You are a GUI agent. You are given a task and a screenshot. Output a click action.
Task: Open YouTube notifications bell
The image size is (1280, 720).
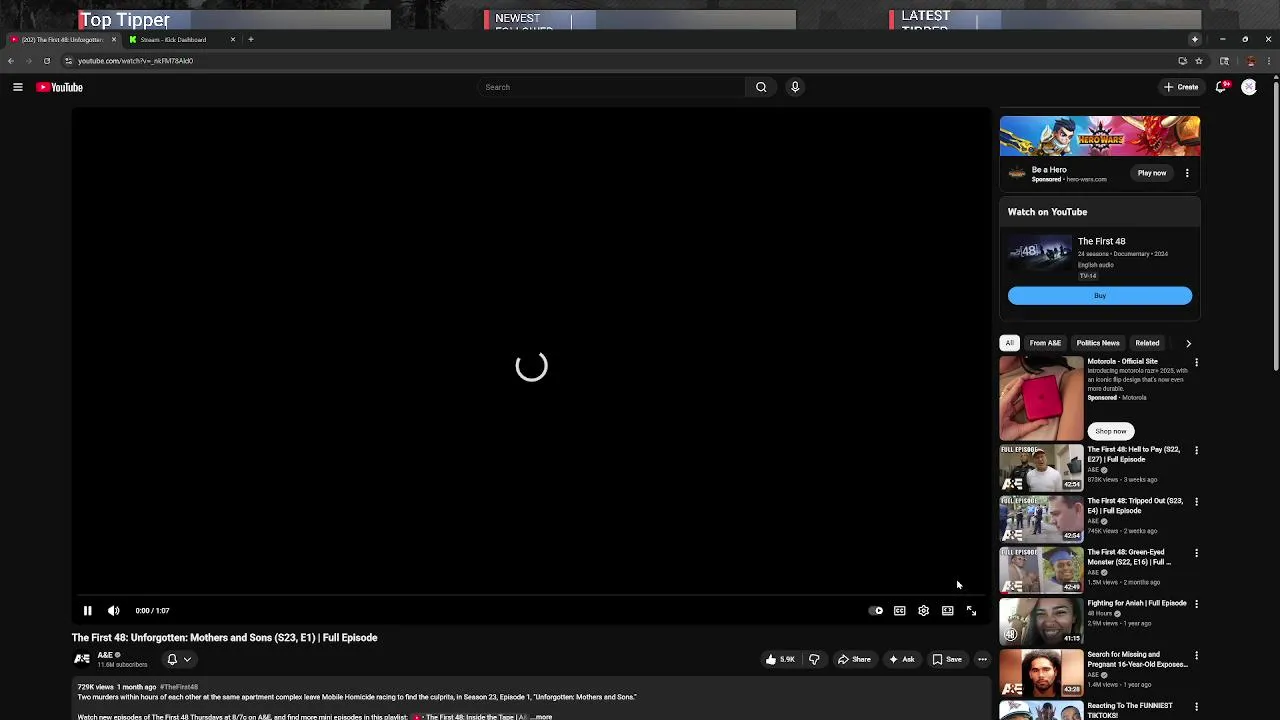(1221, 87)
